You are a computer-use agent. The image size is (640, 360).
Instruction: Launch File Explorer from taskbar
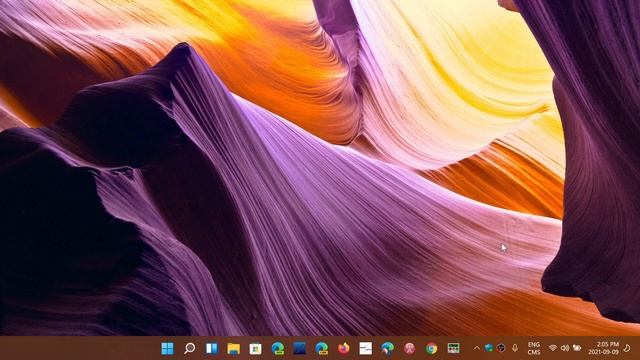[x=233, y=348]
